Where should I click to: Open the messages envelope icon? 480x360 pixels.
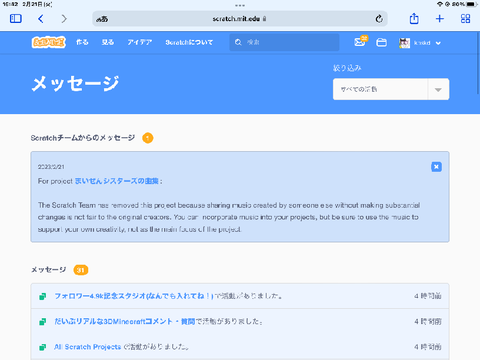point(361,42)
